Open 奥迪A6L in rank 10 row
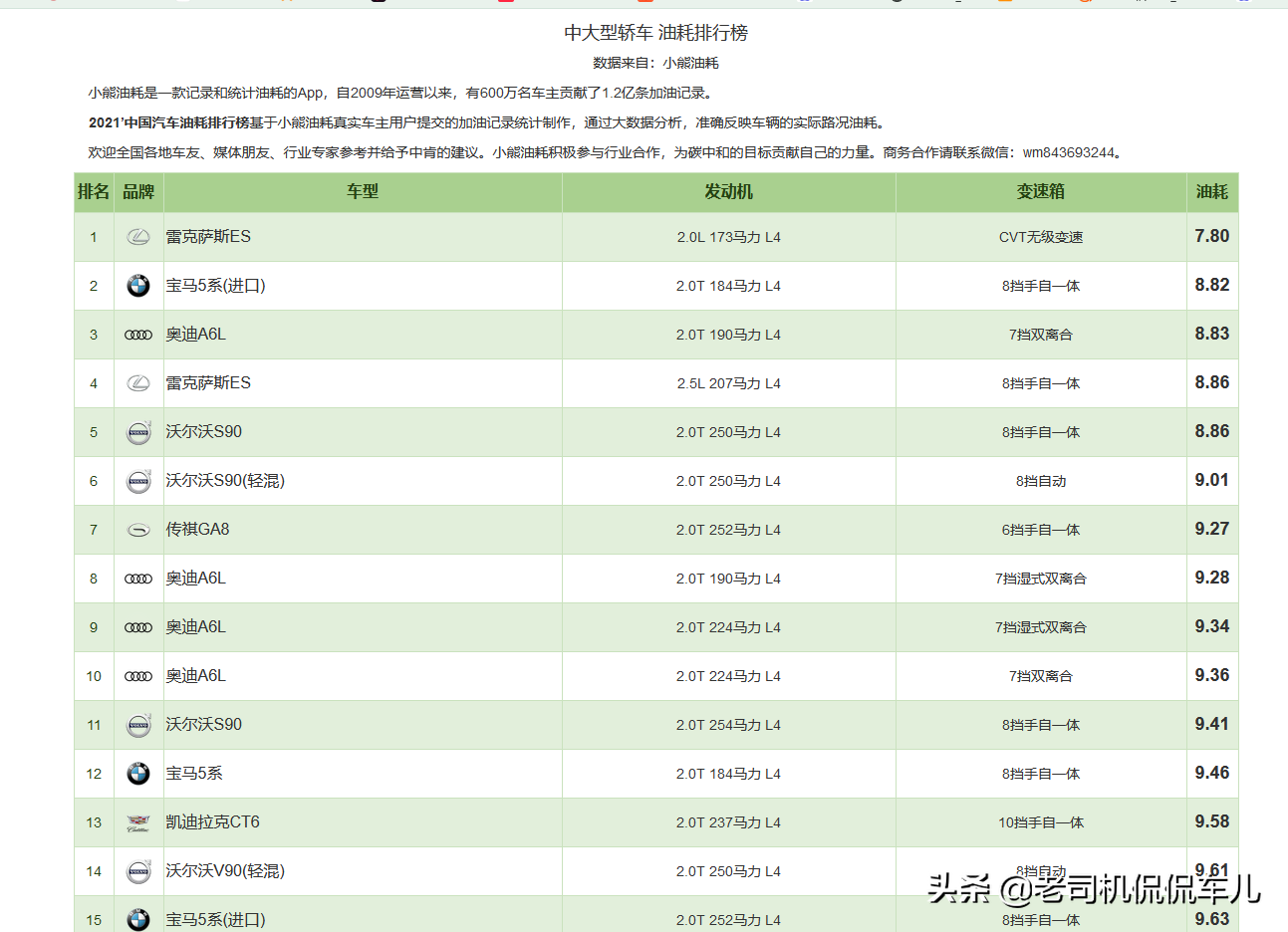 coord(195,676)
